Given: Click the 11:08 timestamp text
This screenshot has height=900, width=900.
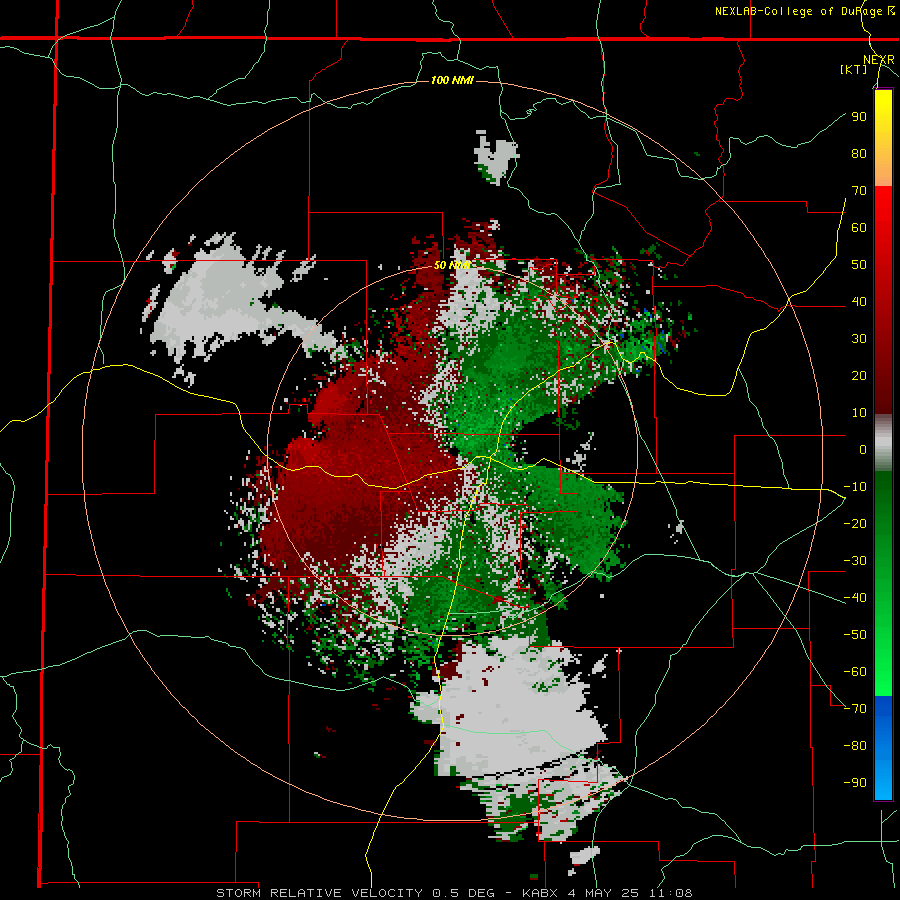Looking at the screenshot, I should coord(670,893).
